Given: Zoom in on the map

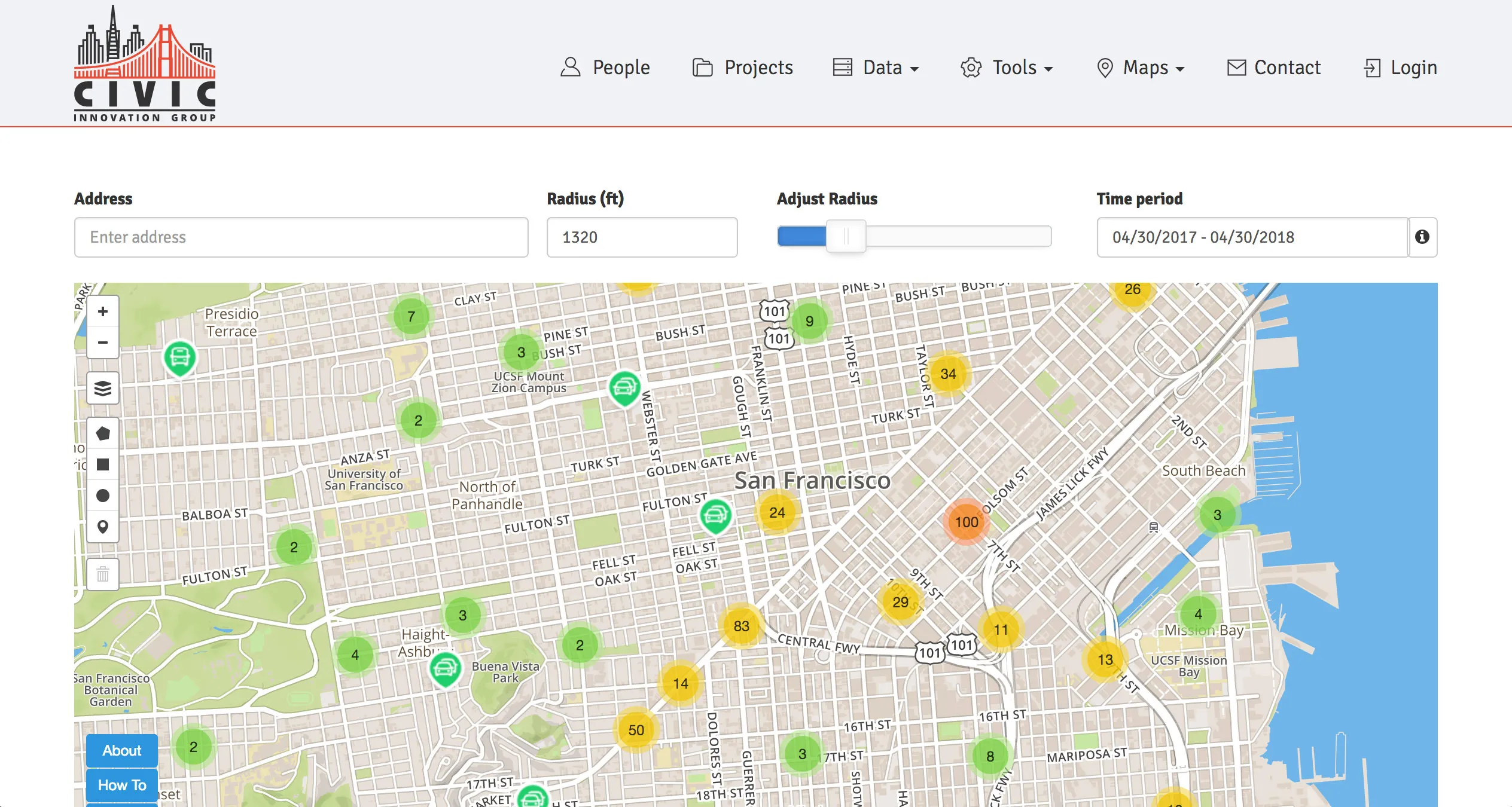Looking at the screenshot, I should coord(103,311).
